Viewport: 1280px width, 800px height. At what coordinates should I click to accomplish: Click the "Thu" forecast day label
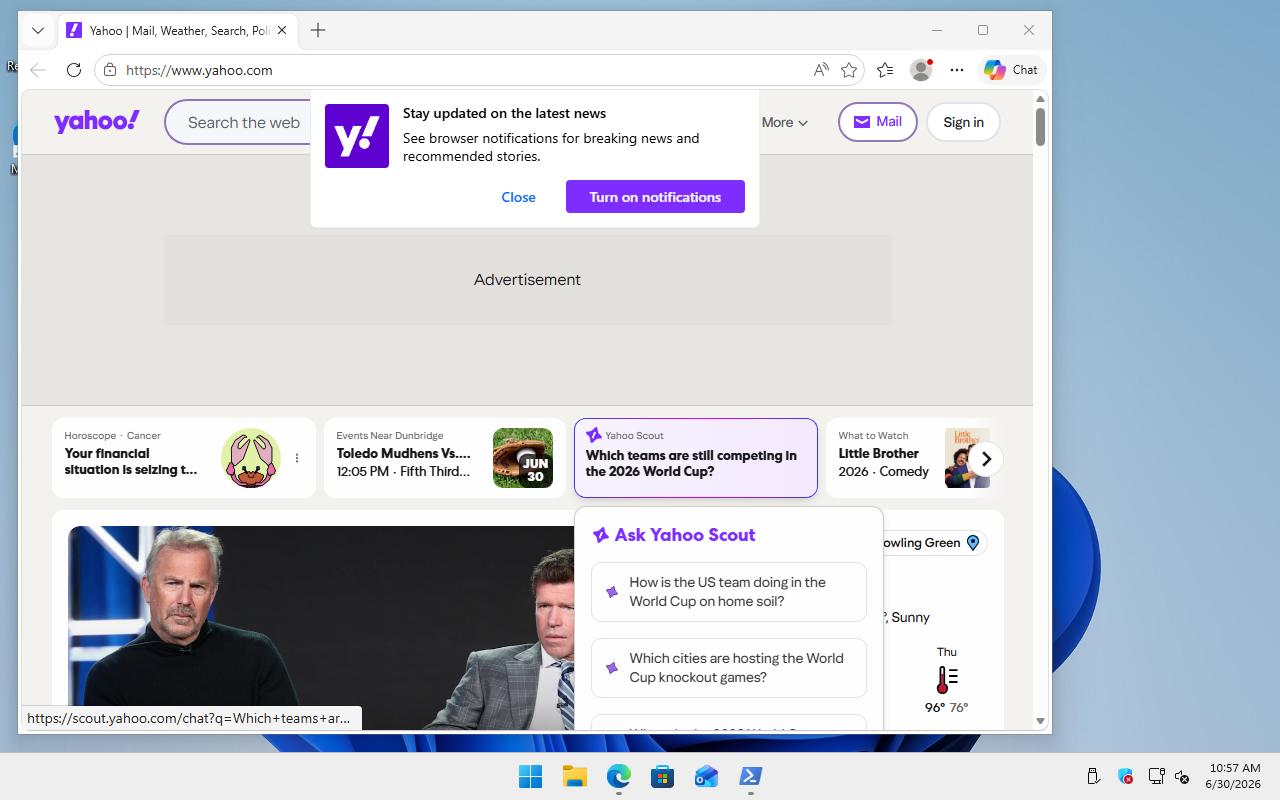point(947,652)
